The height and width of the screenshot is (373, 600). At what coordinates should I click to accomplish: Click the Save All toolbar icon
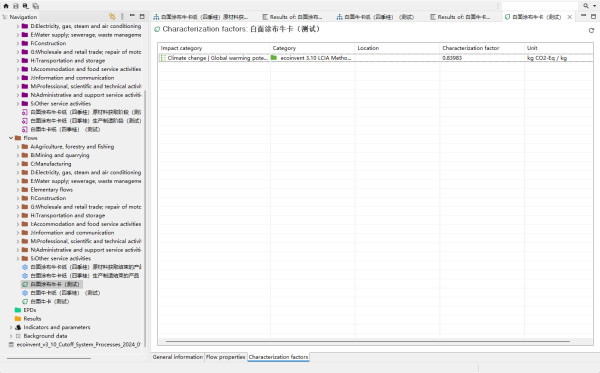tap(36, 6)
